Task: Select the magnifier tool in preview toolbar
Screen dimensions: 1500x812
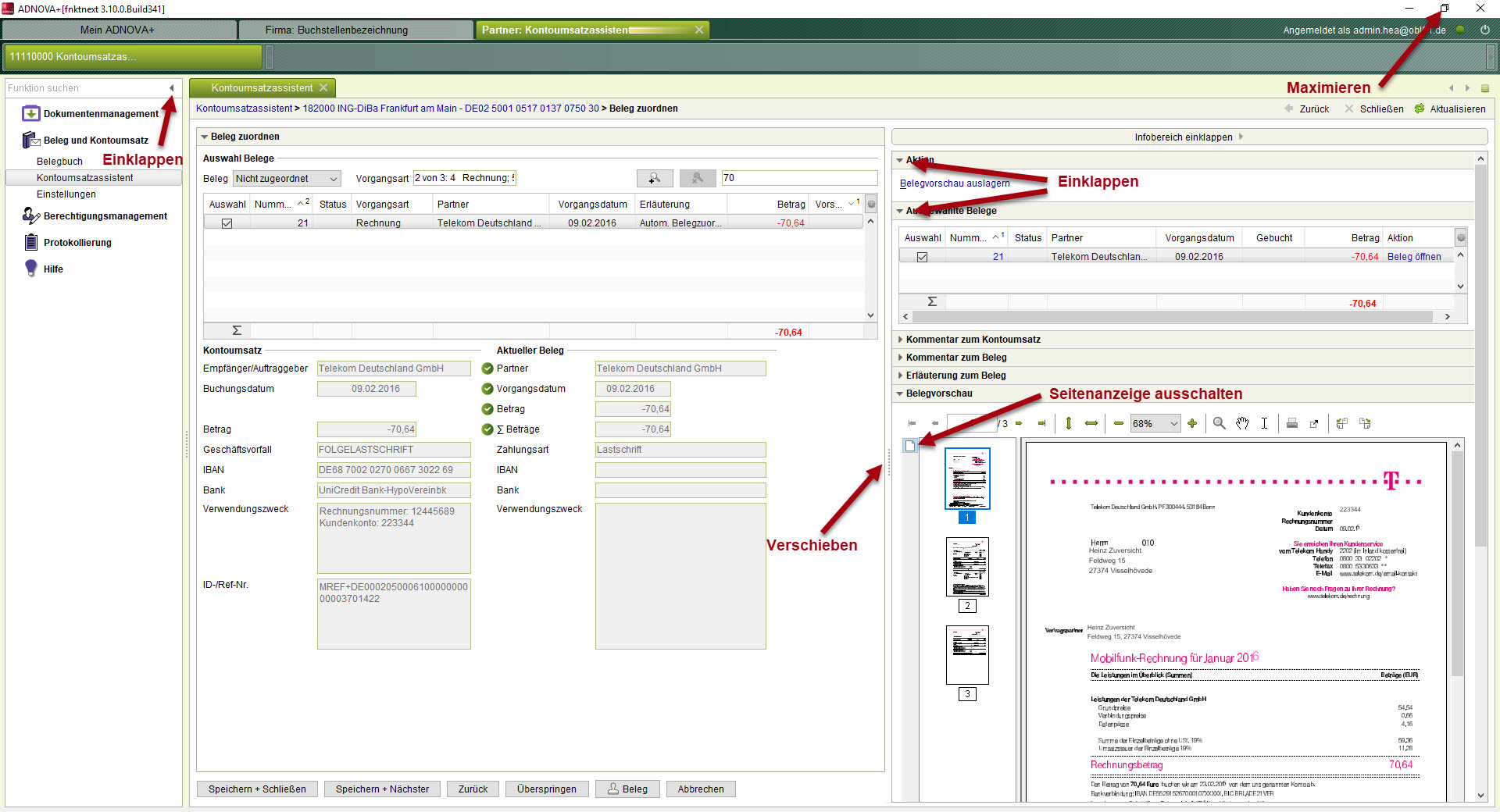Action: (1220, 423)
